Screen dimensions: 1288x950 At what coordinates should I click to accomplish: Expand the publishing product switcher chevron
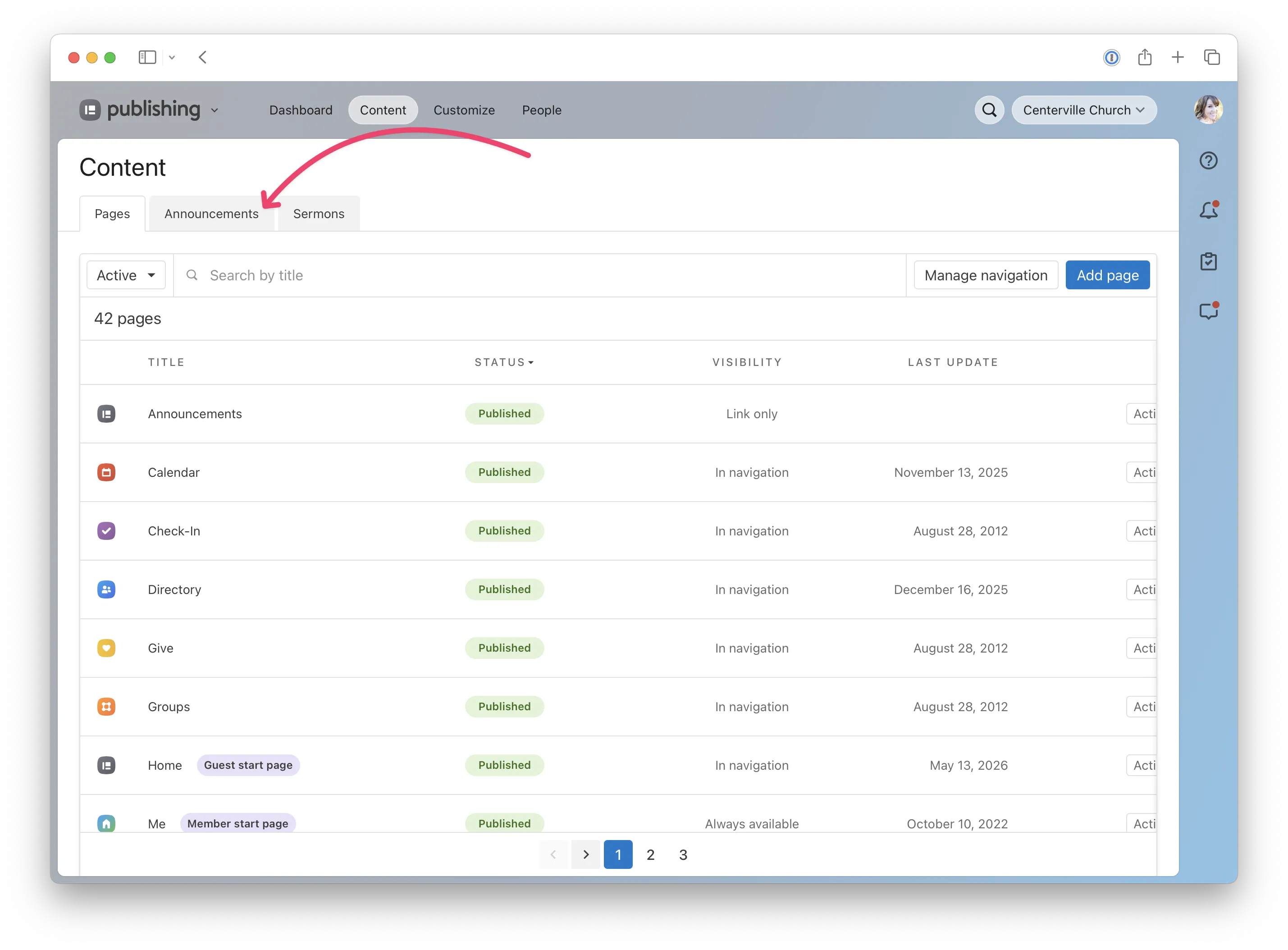215,110
